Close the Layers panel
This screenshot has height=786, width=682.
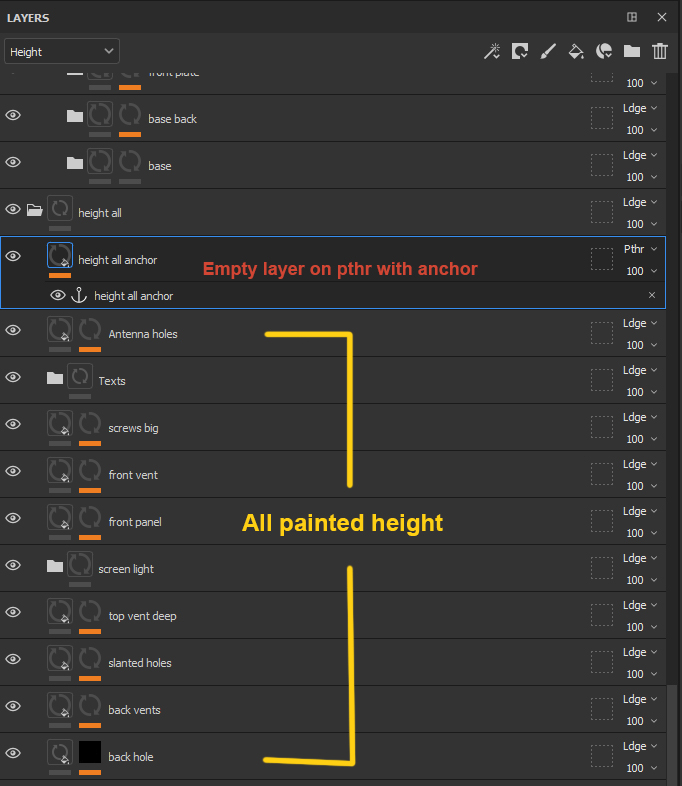point(662,17)
